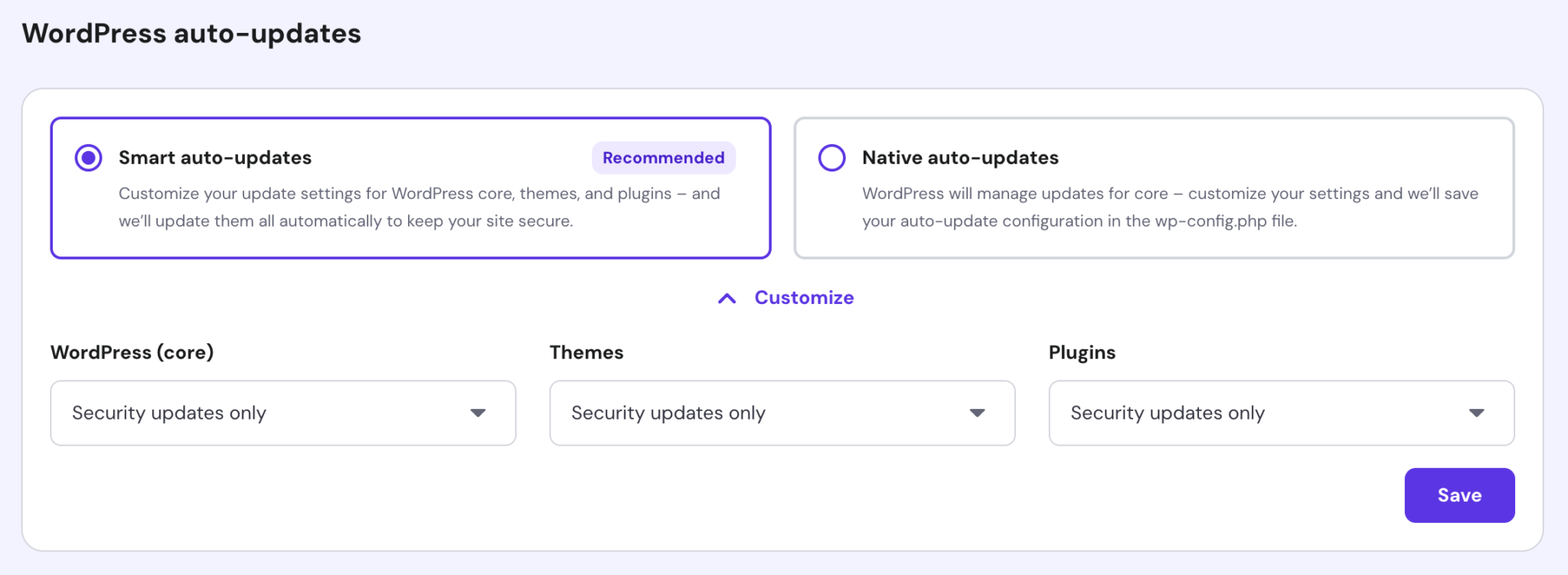Click the Plugins field label
1568x575 pixels.
click(1082, 352)
